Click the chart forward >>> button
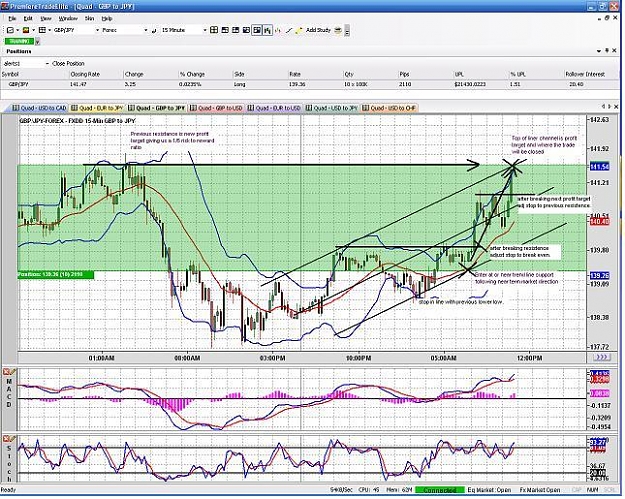 click(601, 357)
